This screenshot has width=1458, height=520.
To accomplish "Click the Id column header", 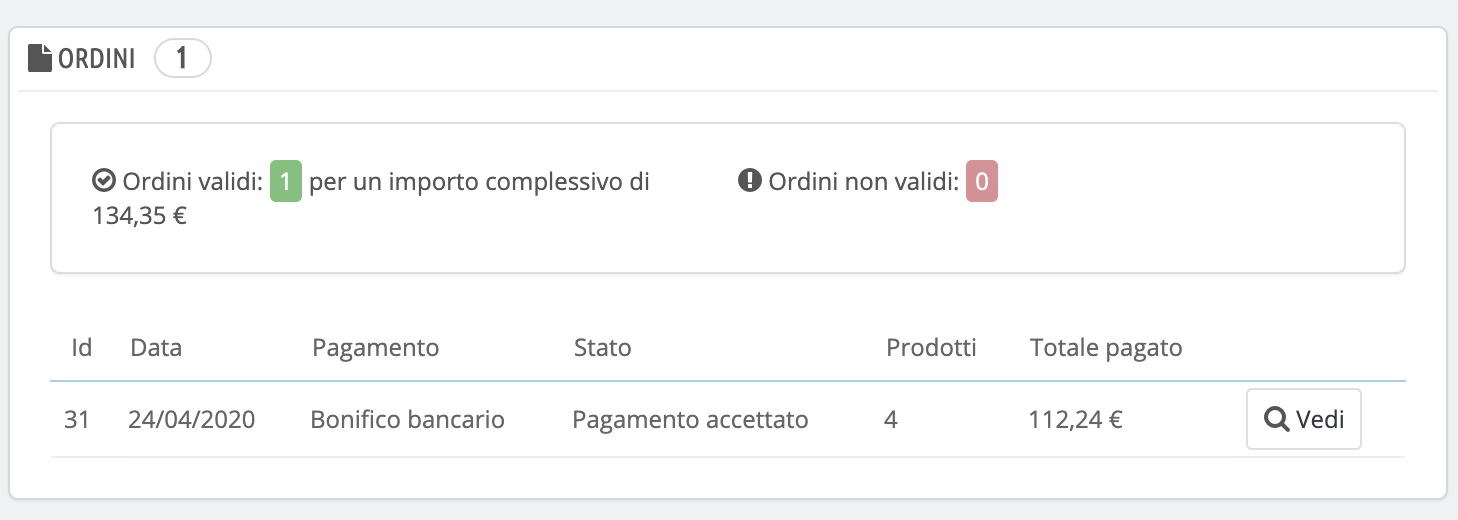I will pos(82,348).
